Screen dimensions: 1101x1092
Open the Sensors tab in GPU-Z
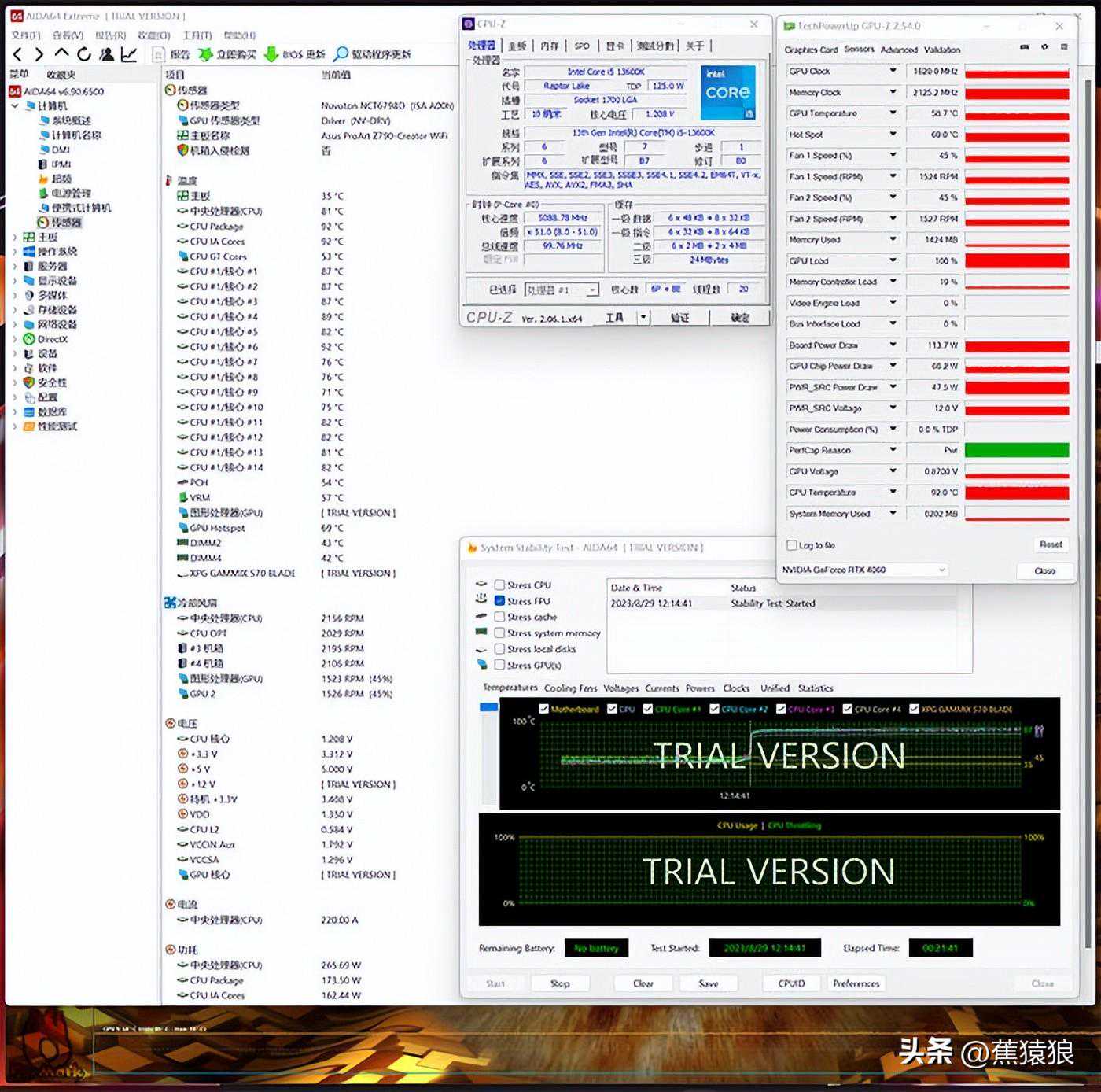859,49
